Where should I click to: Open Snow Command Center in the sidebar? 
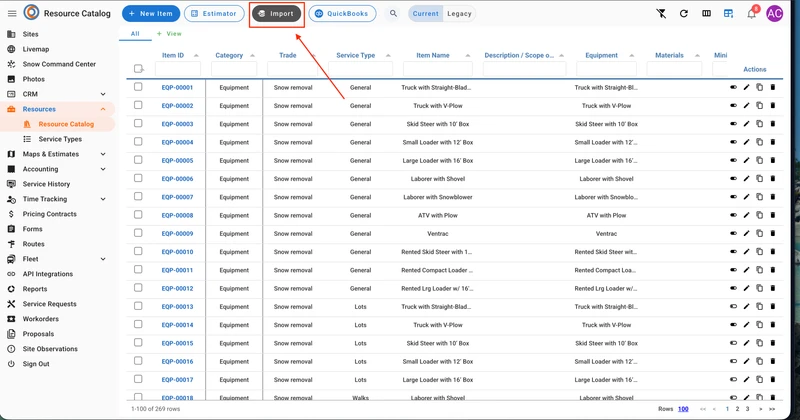coord(59,64)
